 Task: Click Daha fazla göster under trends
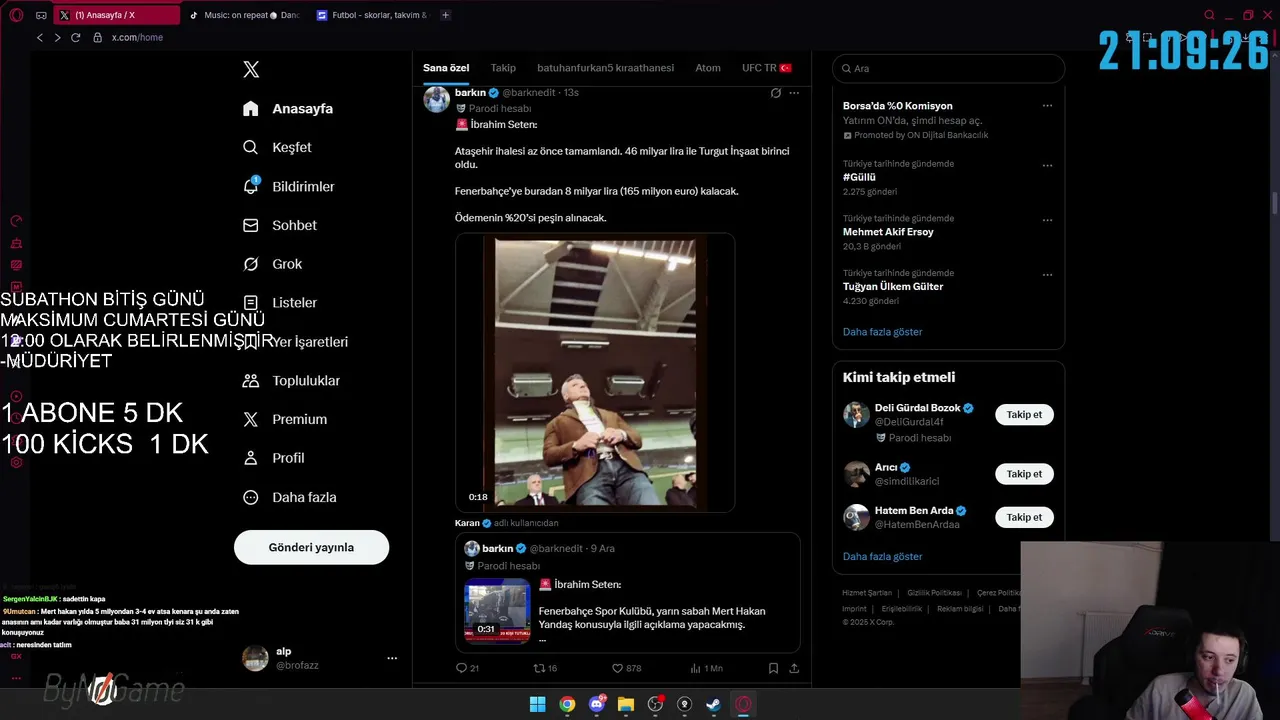[x=882, y=332]
